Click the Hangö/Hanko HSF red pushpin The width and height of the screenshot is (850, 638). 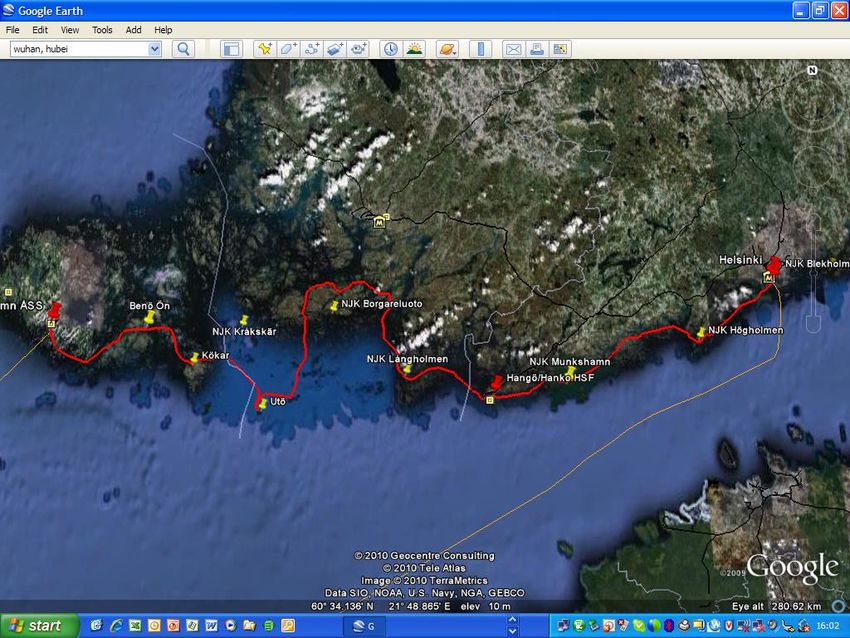coord(496,383)
